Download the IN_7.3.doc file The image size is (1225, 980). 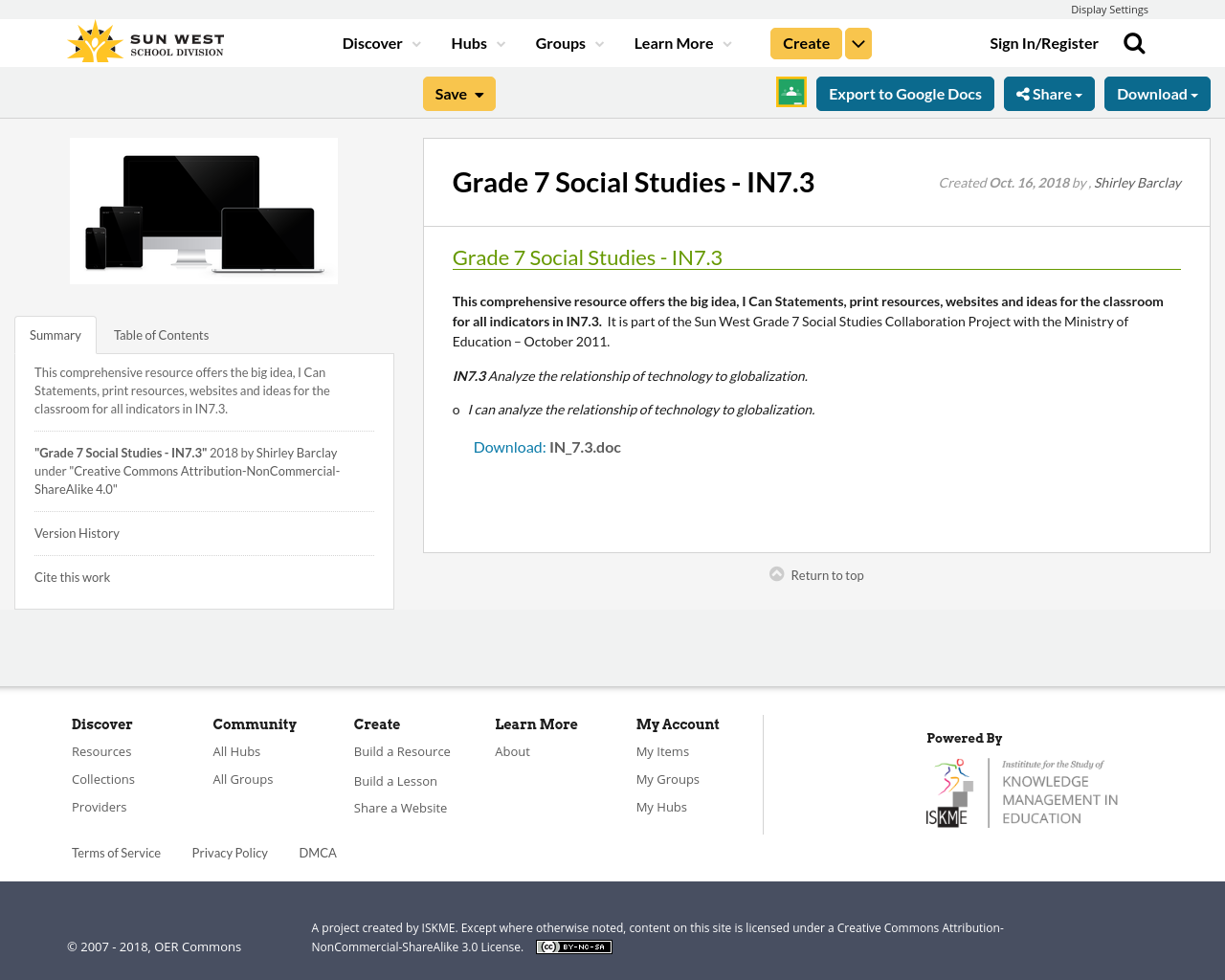tap(509, 445)
